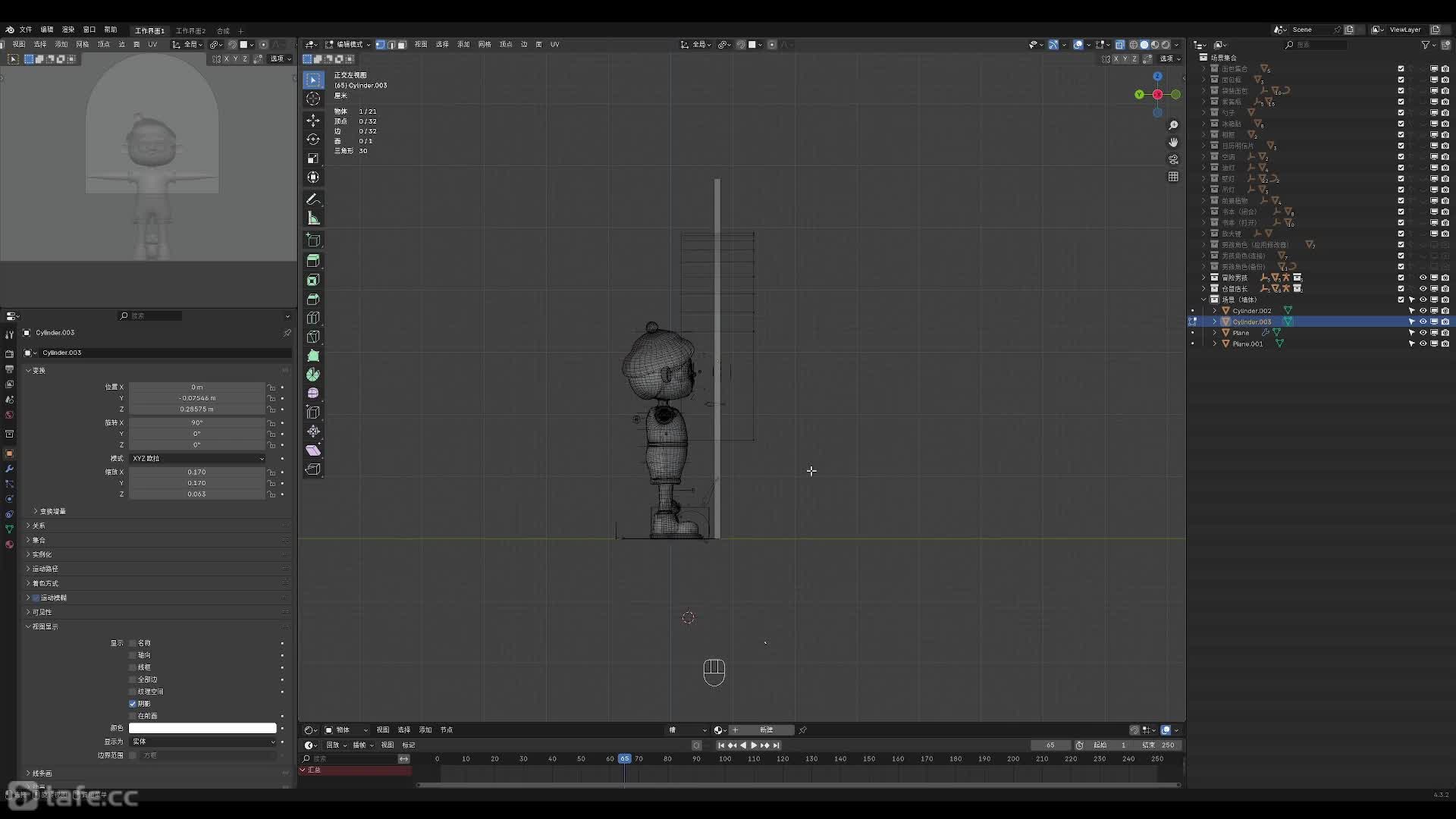Viewport: 1456px width, 819px height.
Task: Activate the Annotate pencil tool
Action: click(x=313, y=199)
